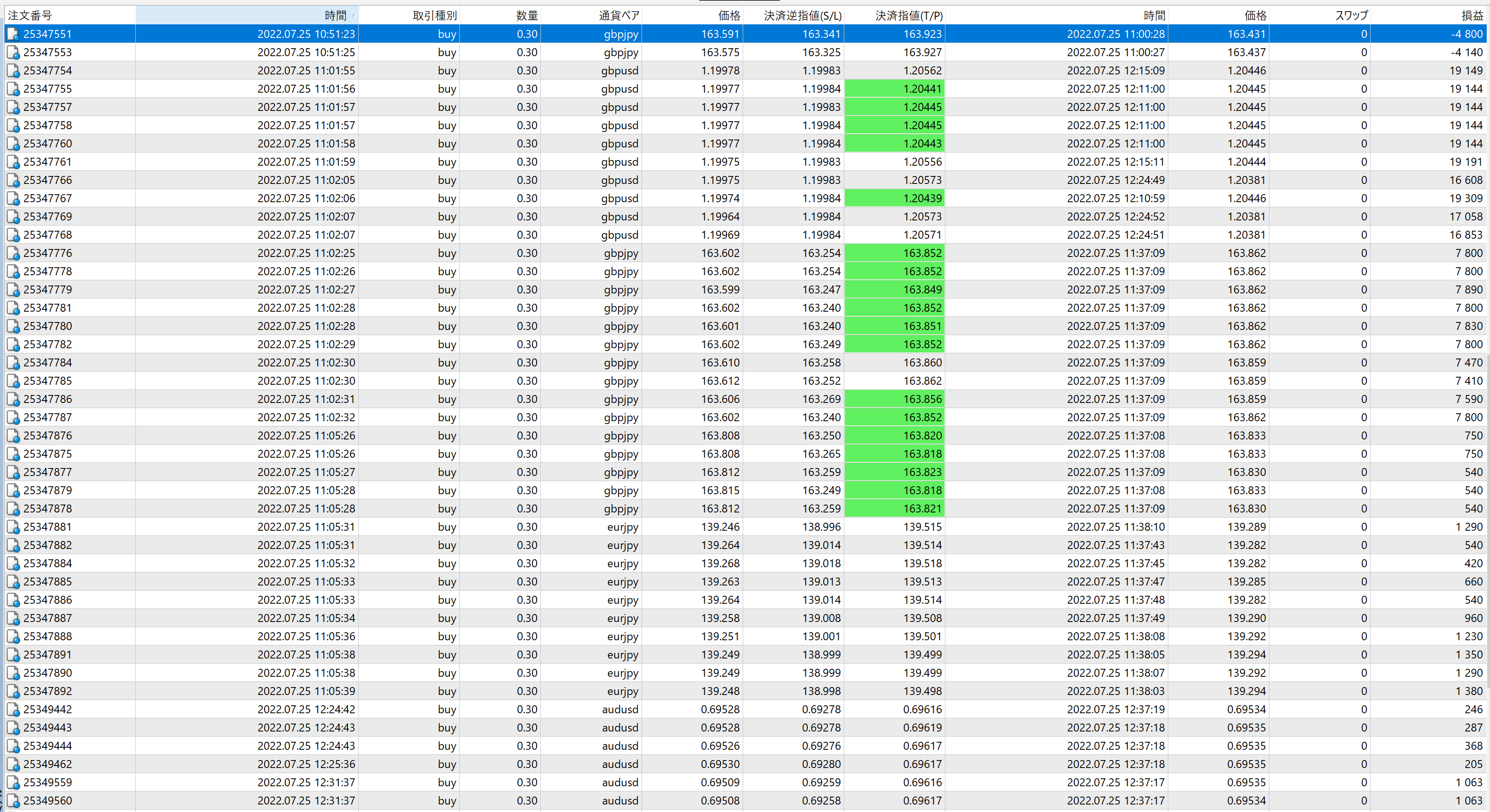Click the order icon for 25347769

[13, 217]
